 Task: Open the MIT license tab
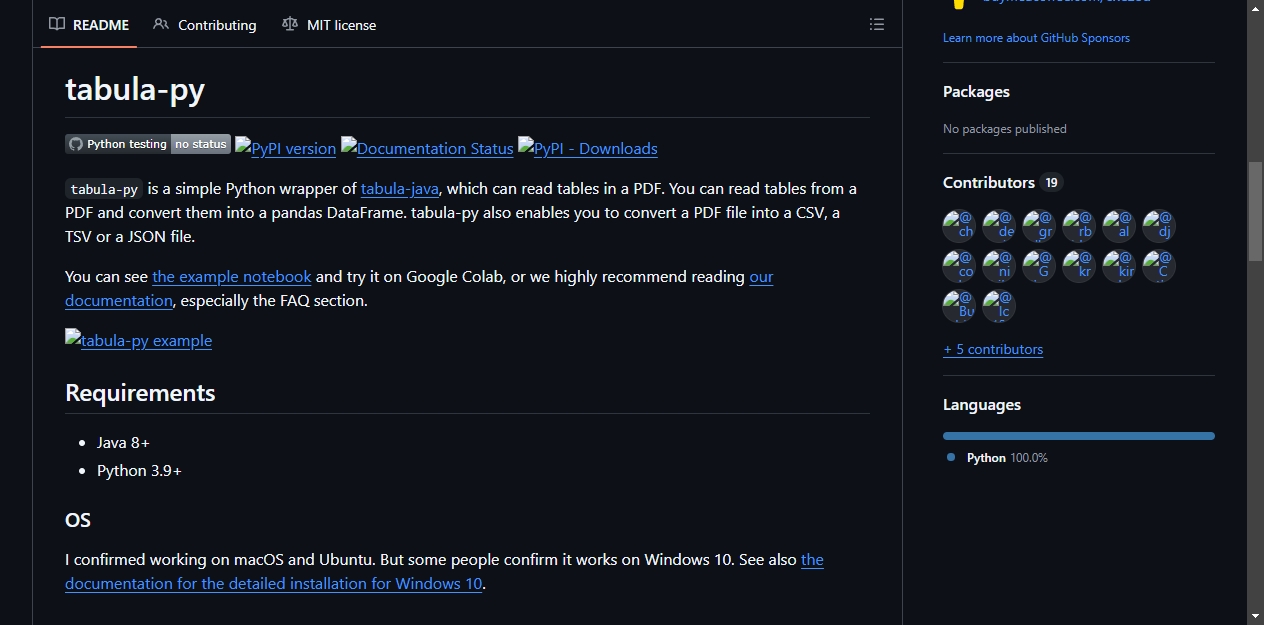point(329,24)
